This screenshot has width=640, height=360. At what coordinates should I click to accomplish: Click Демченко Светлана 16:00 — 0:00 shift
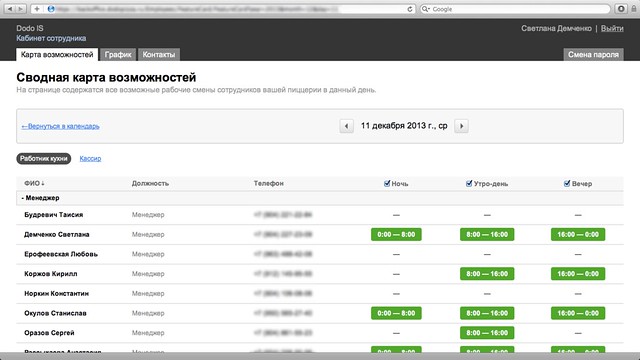(x=578, y=234)
